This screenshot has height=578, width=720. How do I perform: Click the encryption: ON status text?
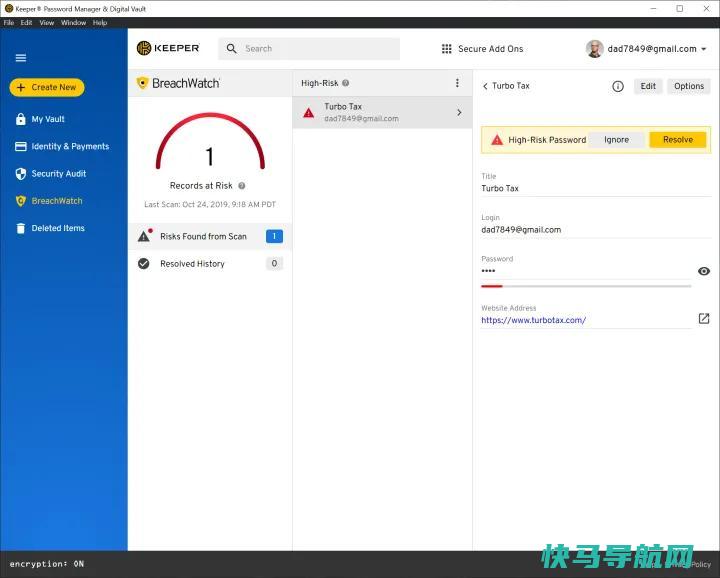[x=46, y=564]
